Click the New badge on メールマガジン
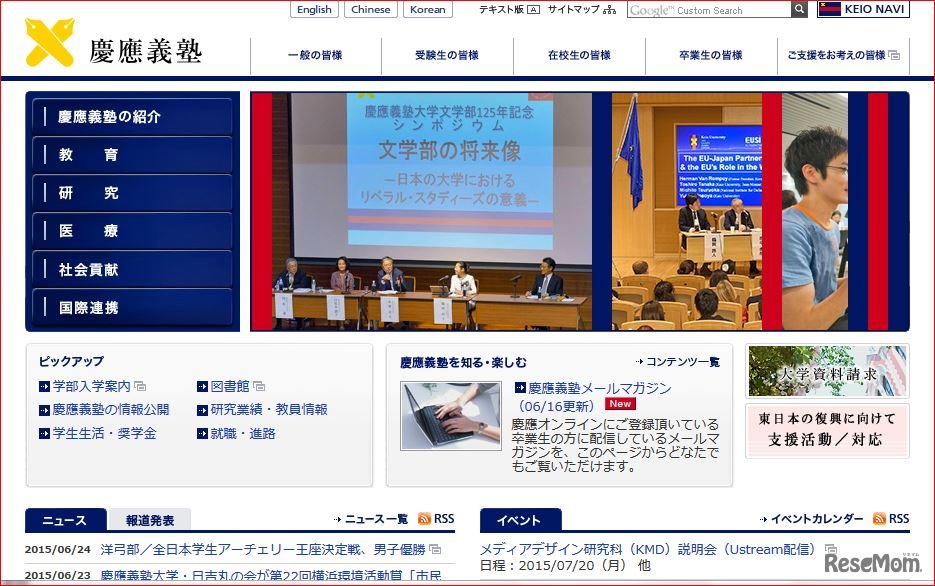Viewport: 935px width, 586px height. click(x=620, y=403)
